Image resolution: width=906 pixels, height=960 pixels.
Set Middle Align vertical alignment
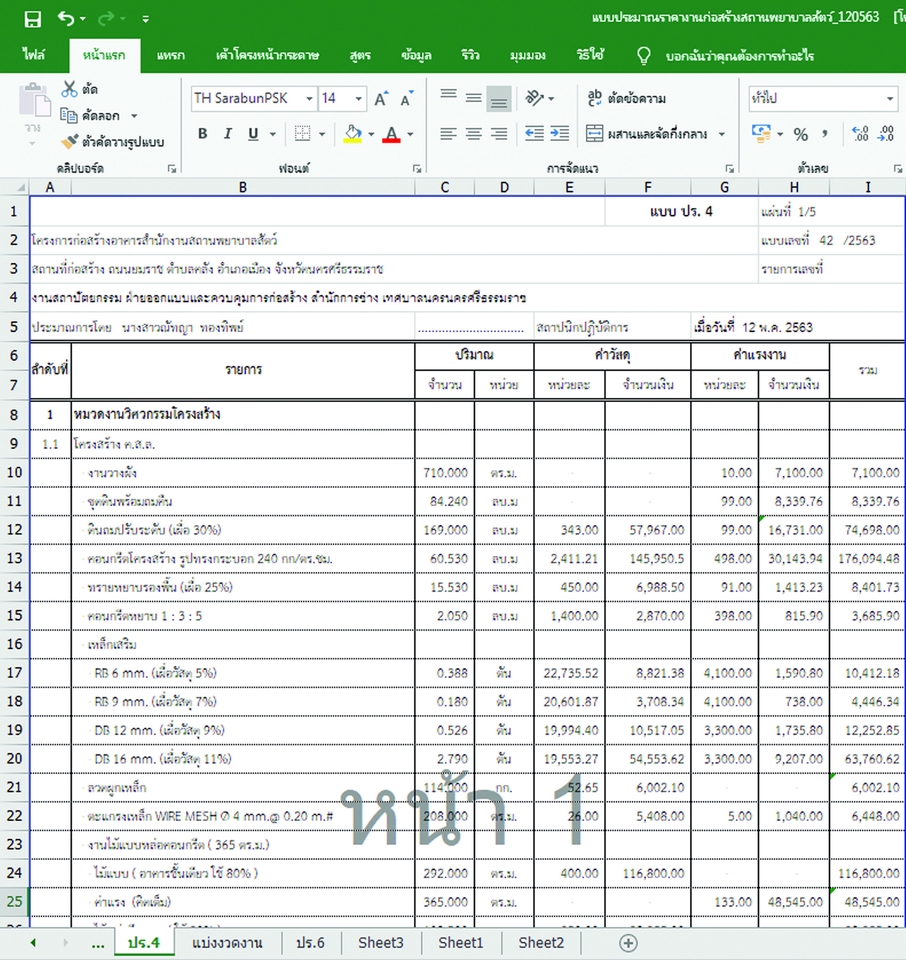(x=473, y=97)
